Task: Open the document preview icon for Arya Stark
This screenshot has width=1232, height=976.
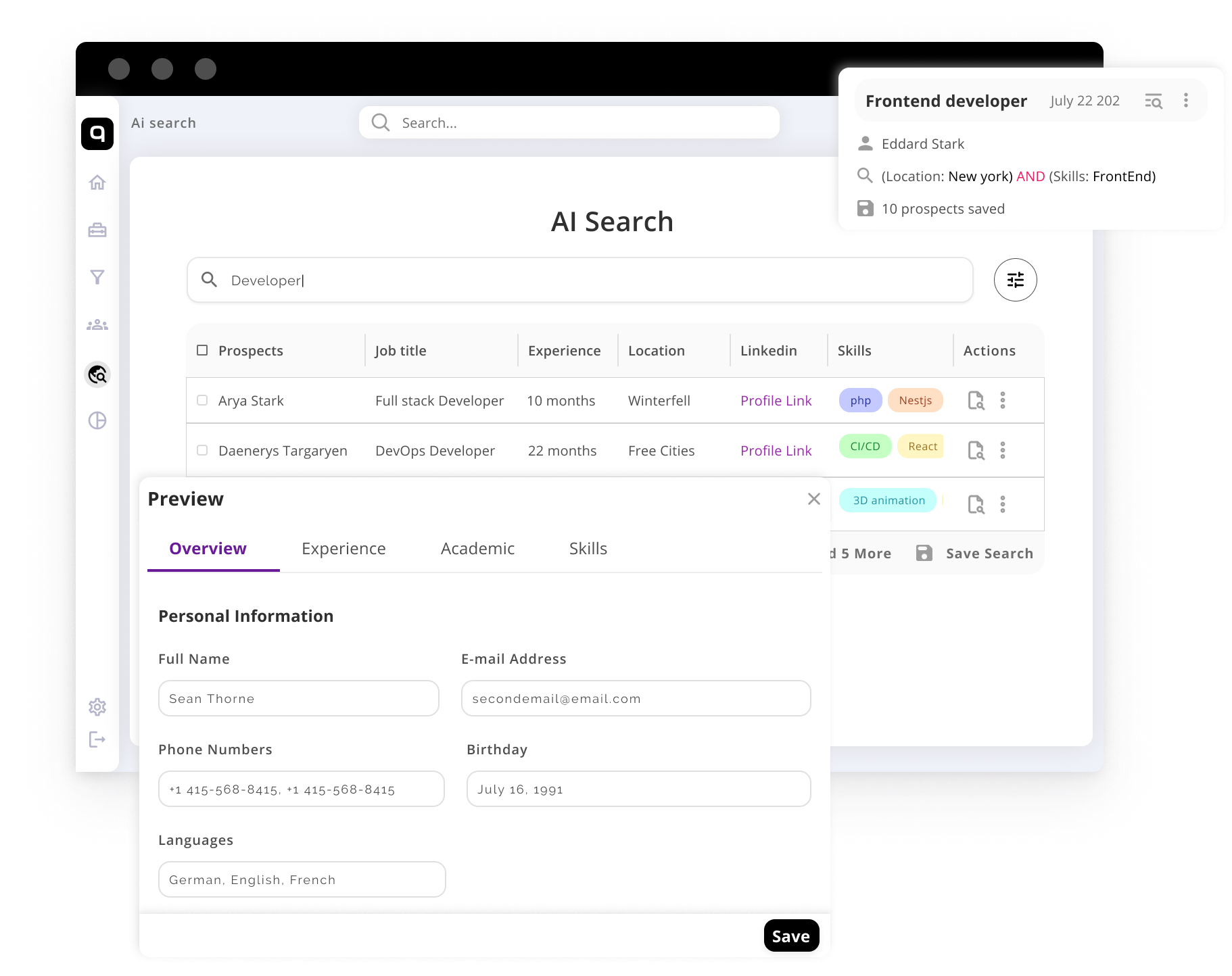Action: (976, 400)
